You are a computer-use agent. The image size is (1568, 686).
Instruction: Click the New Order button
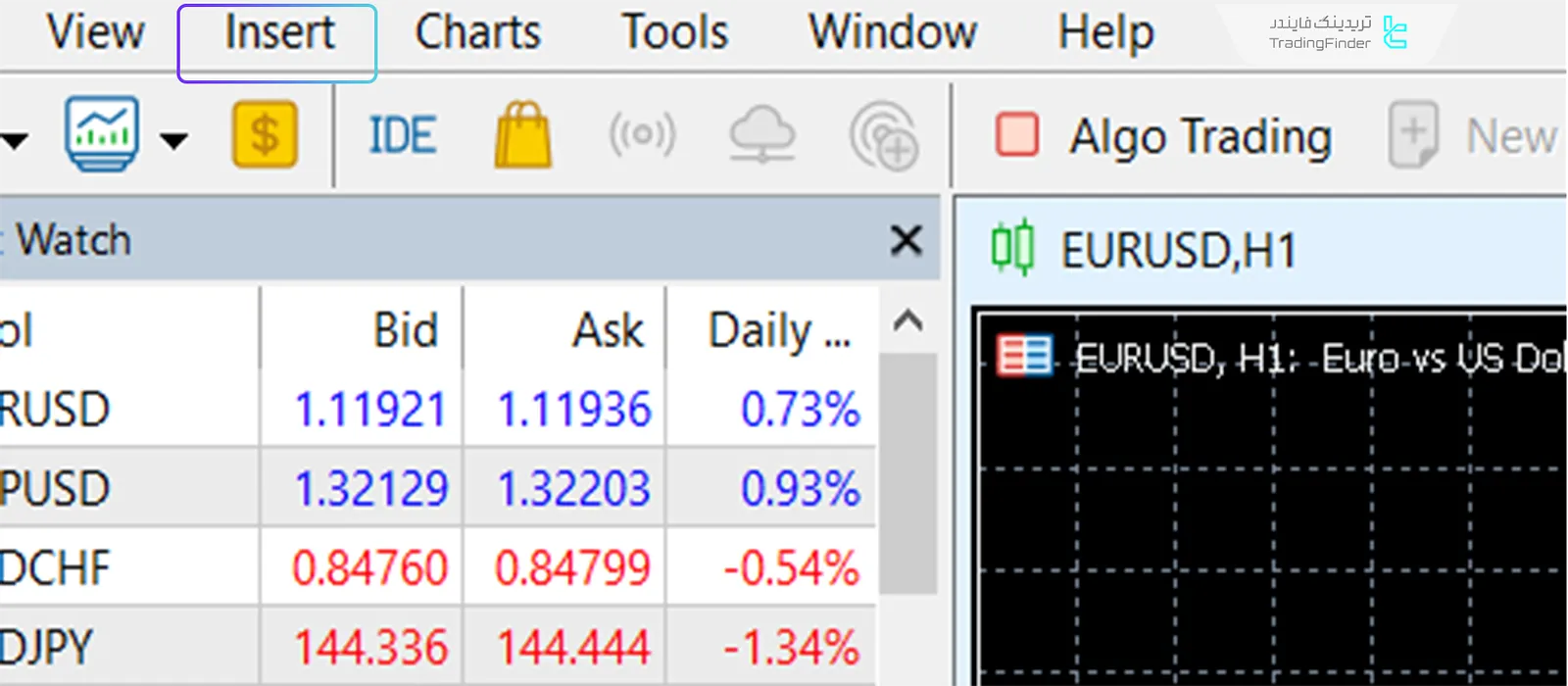pos(1474,136)
